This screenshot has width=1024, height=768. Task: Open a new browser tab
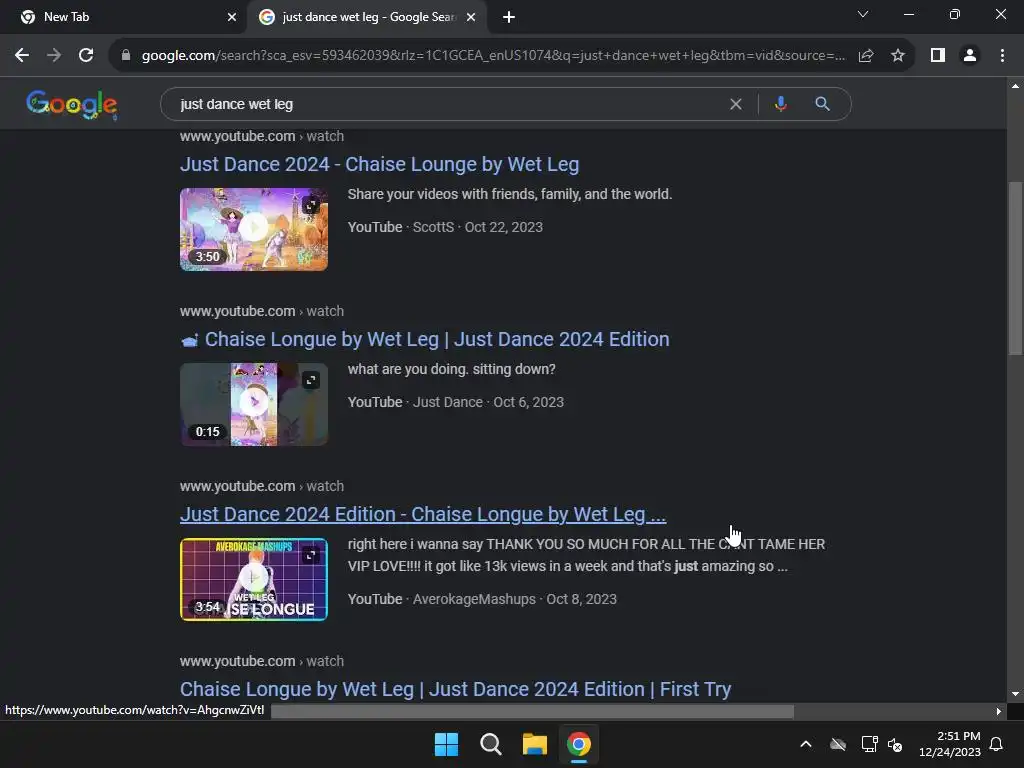pyautogui.click(x=509, y=17)
